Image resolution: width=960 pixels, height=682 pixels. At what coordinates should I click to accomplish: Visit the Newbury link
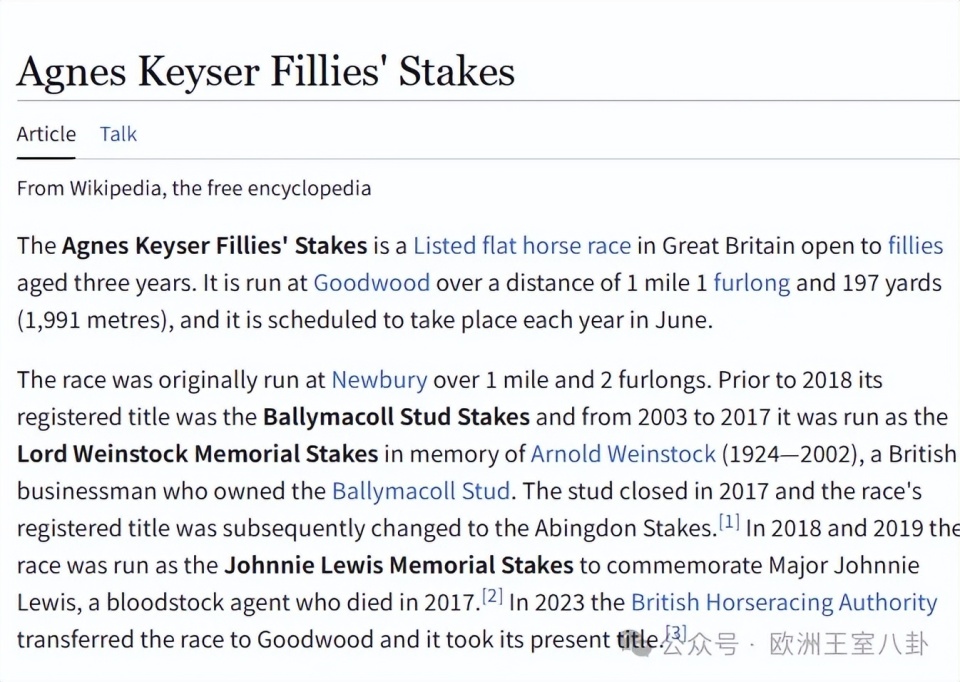point(379,380)
